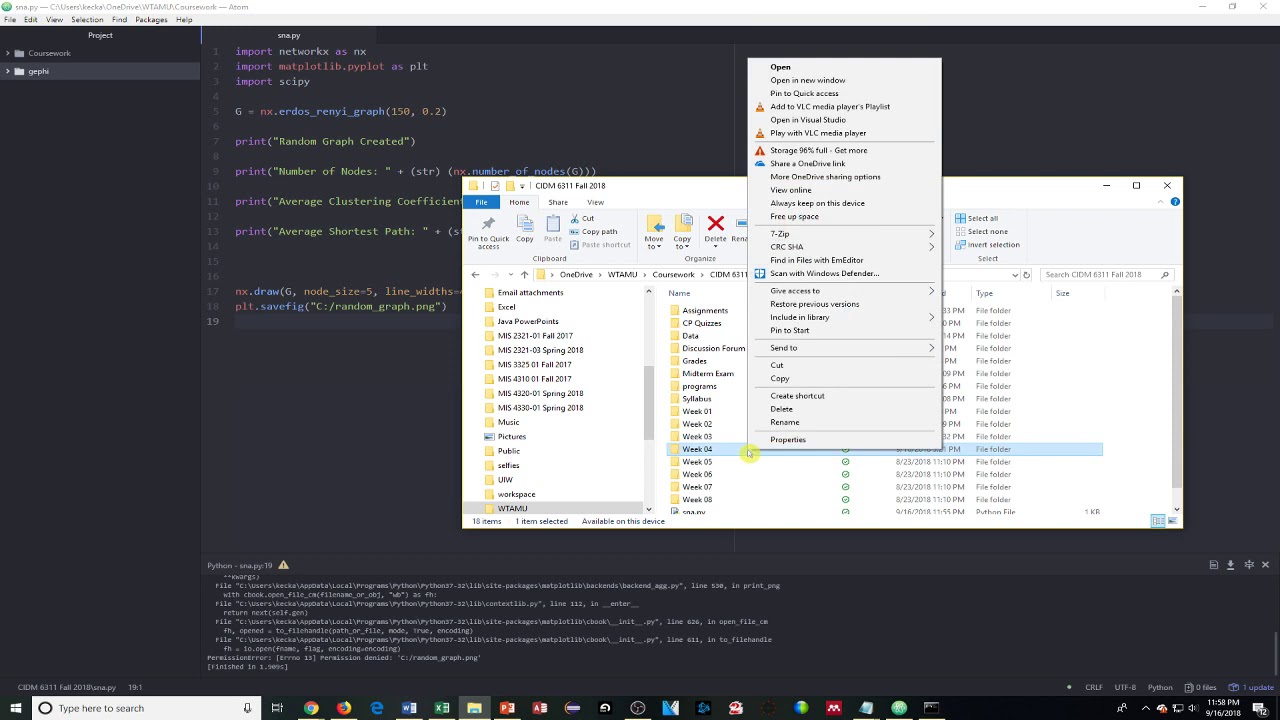1280x720 pixels.
Task: Click Copy path in Clipboard group
Action: (x=594, y=232)
